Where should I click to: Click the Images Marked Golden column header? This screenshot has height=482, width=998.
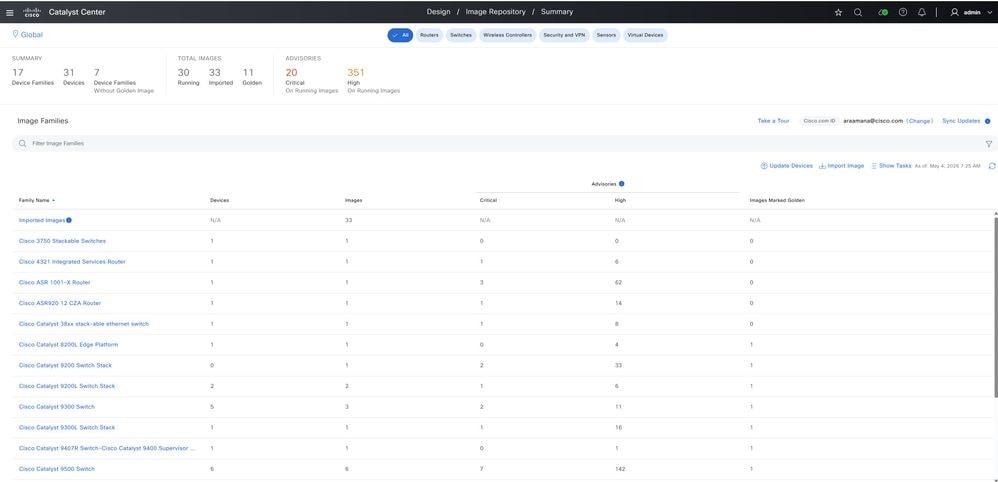[777, 201]
